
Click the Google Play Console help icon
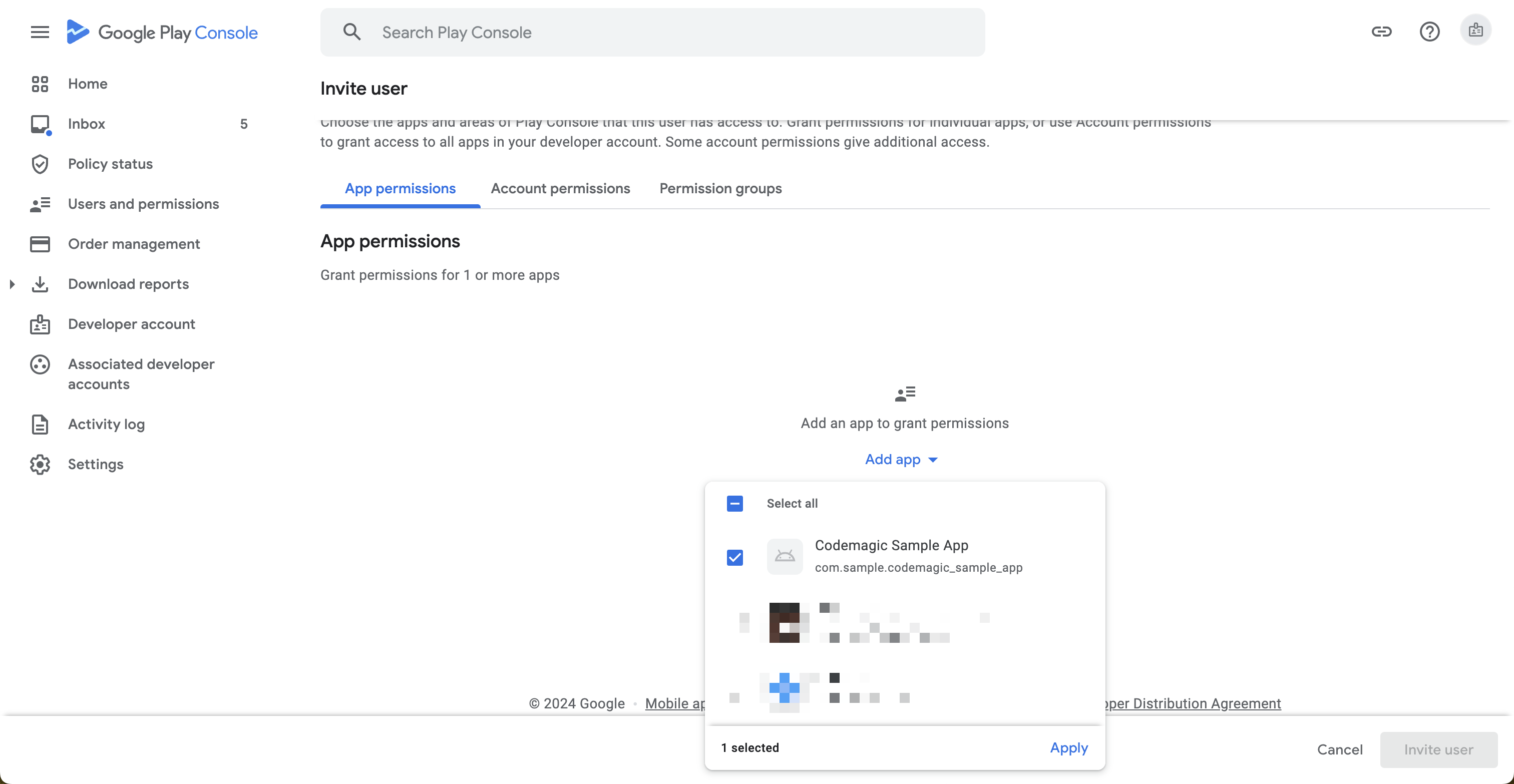(x=1429, y=31)
